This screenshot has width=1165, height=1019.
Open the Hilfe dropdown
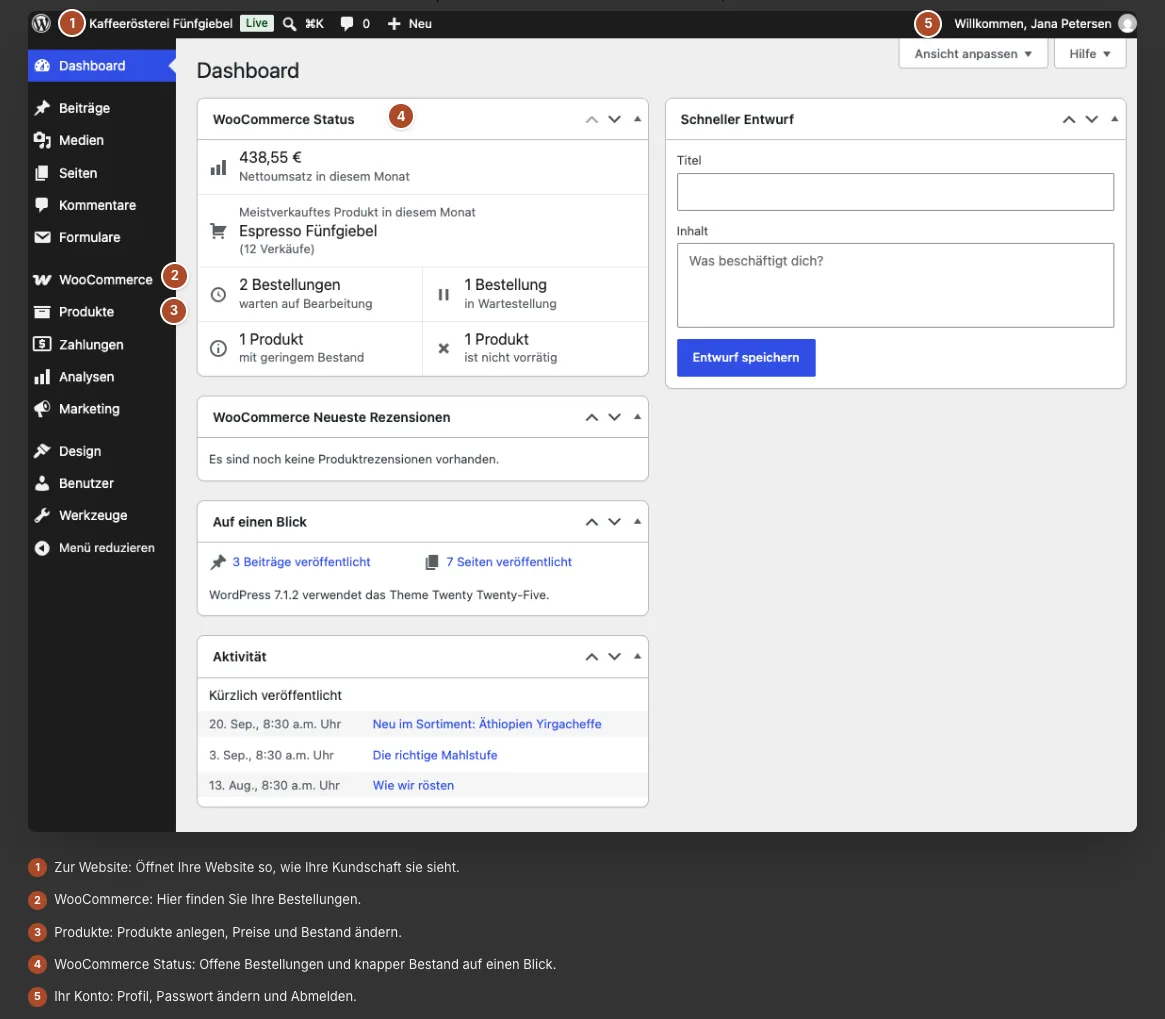1089,54
